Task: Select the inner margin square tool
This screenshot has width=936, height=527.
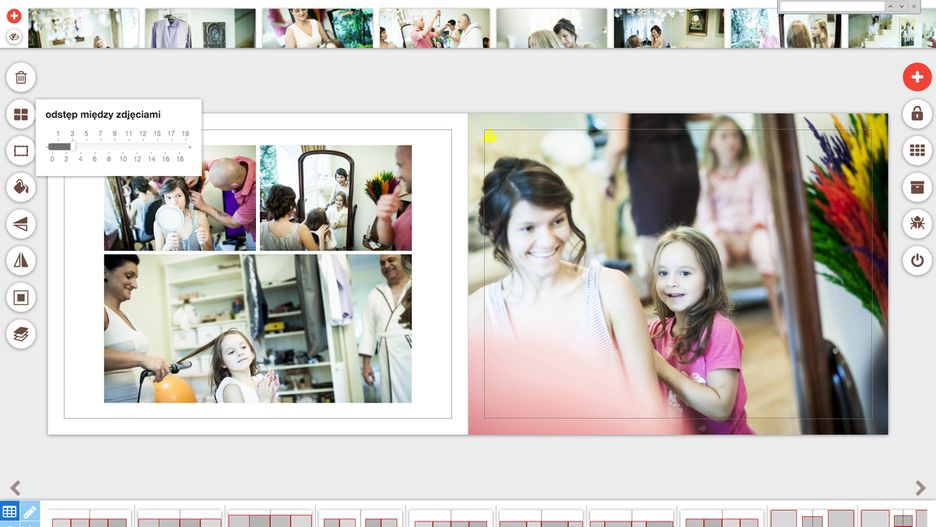Action: (x=21, y=297)
